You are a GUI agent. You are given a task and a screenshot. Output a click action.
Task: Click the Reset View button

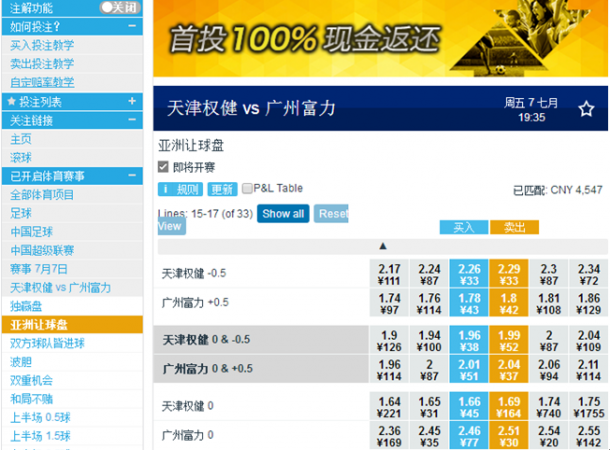tap(331, 214)
